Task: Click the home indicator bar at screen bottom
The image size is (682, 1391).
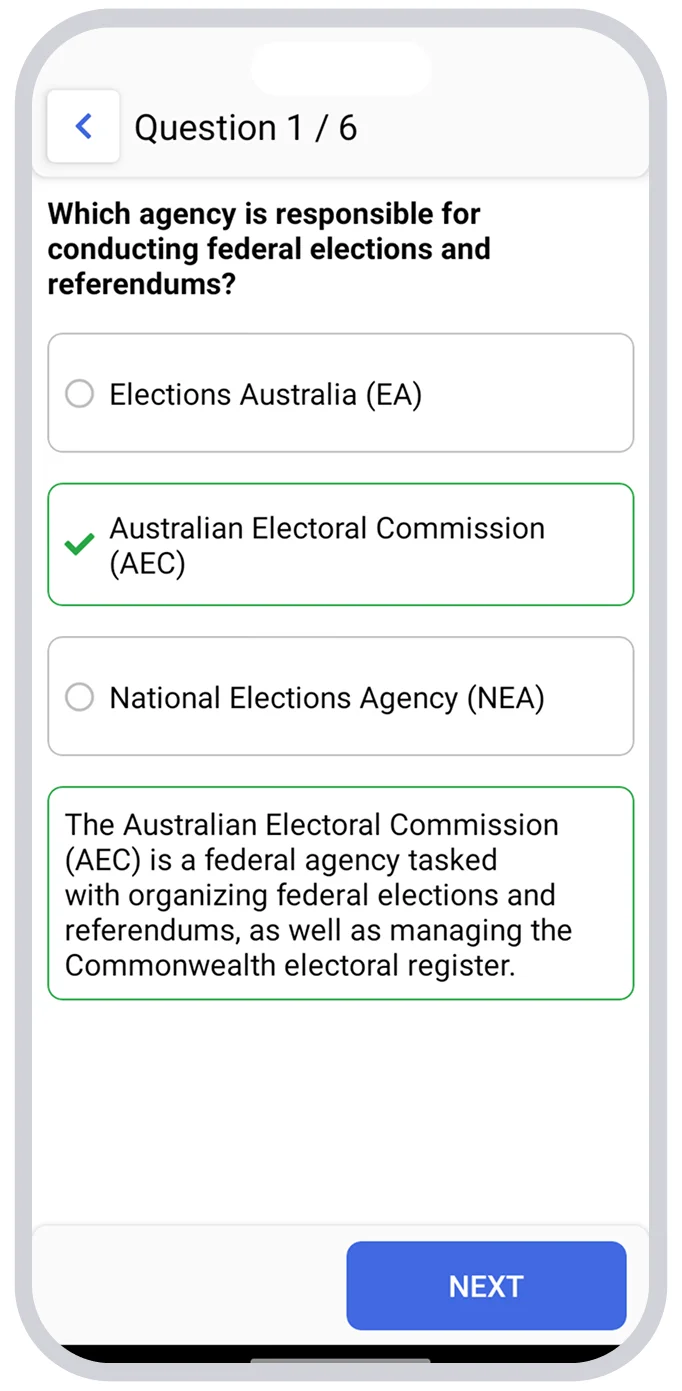Action: tap(340, 1361)
